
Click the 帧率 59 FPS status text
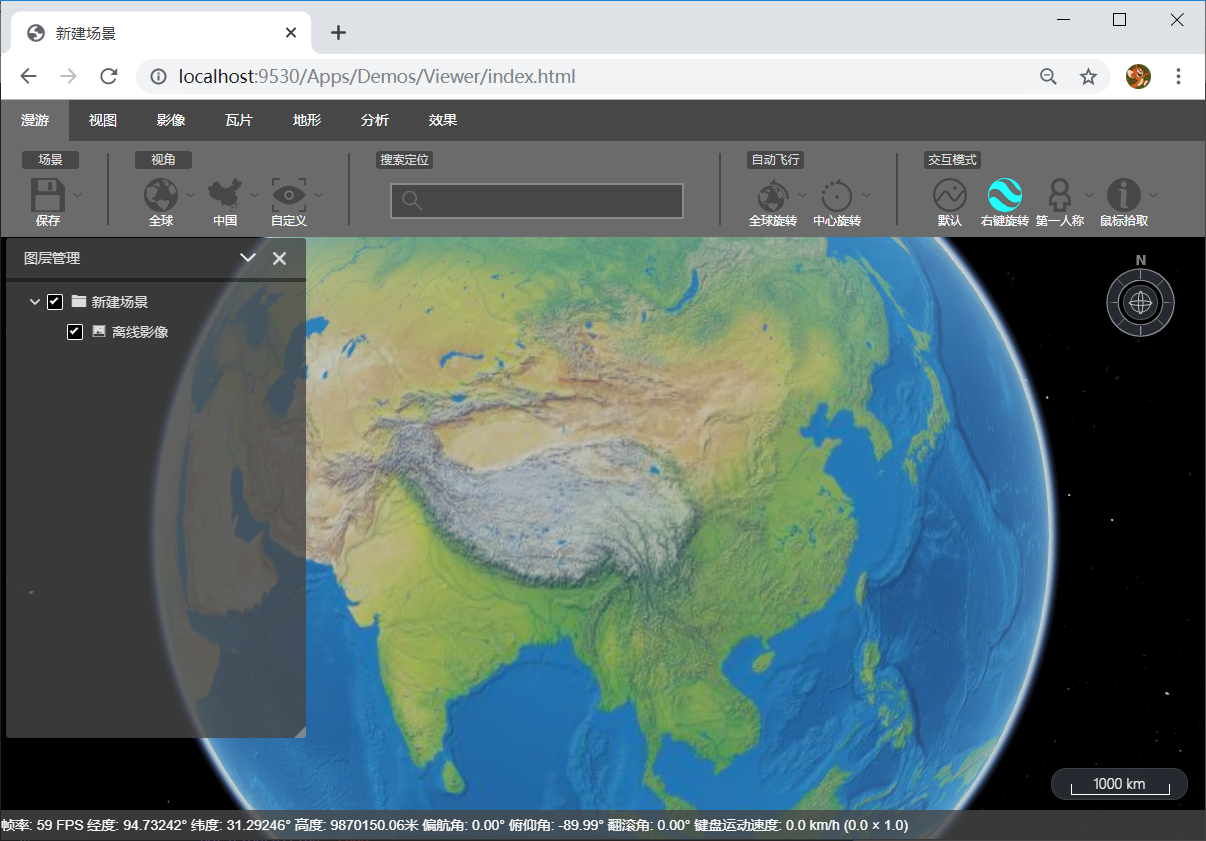click(x=41, y=825)
